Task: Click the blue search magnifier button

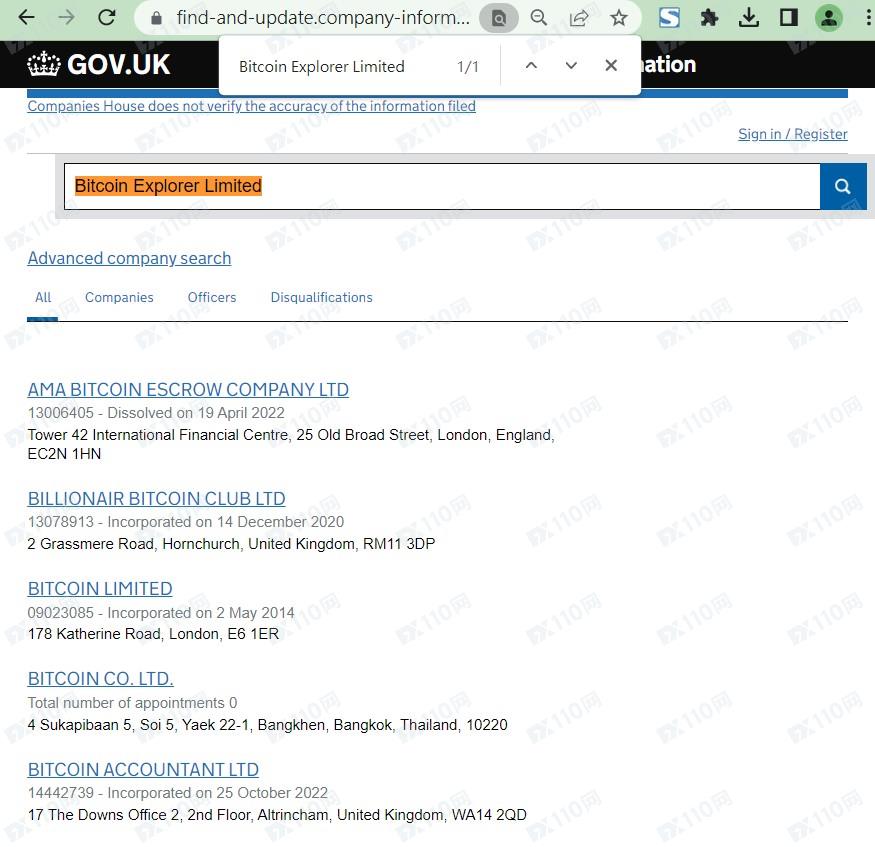Action: (x=842, y=186)
